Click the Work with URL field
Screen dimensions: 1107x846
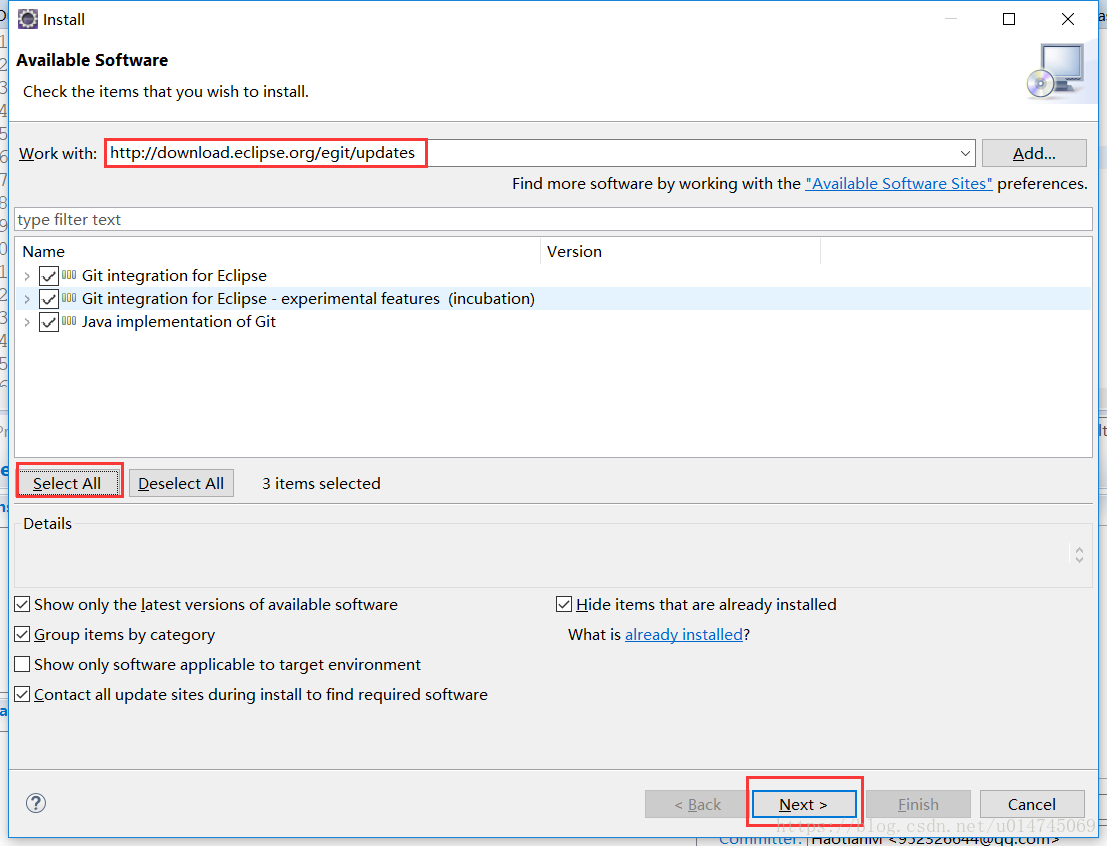(x=540, y=153)
